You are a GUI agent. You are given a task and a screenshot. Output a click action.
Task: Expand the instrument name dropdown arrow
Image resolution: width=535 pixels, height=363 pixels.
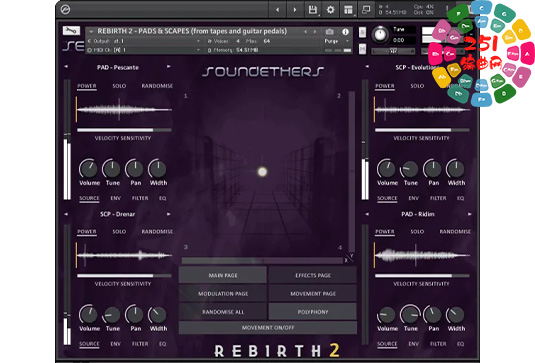pyautogui.click(x=91, y=31)
